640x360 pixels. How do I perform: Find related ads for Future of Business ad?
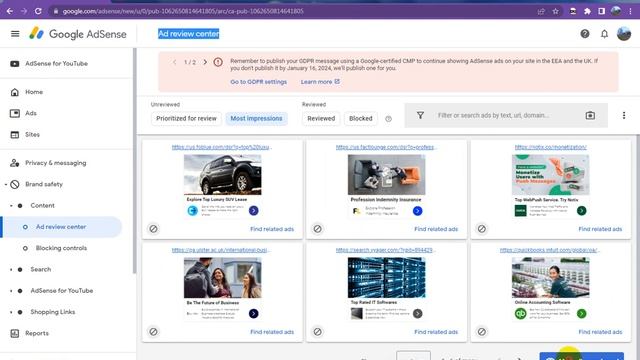click(x=272, y=332)
